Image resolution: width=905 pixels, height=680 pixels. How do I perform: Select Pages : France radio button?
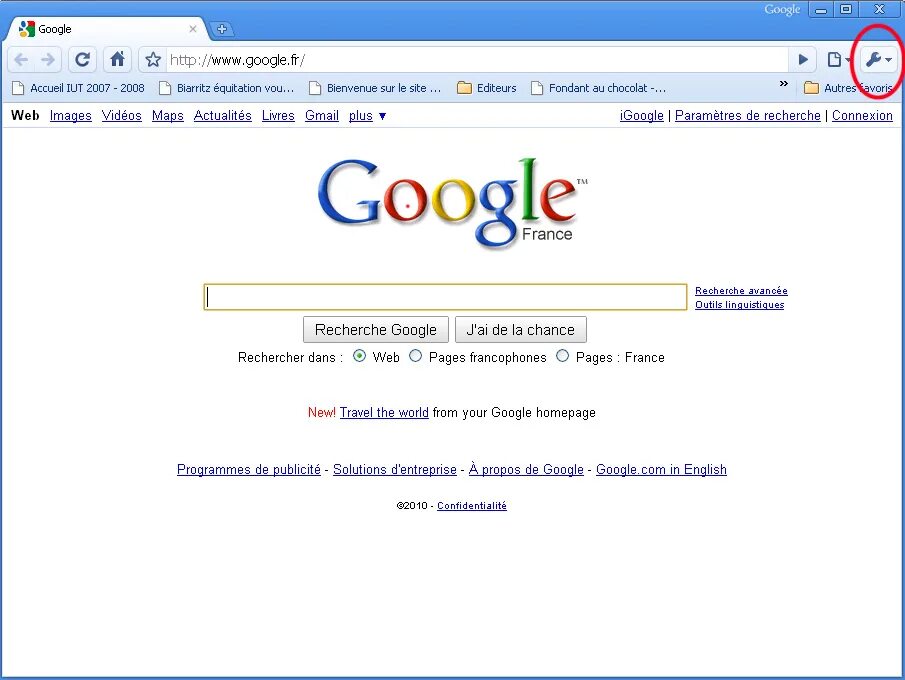click(x=562, y=356)
